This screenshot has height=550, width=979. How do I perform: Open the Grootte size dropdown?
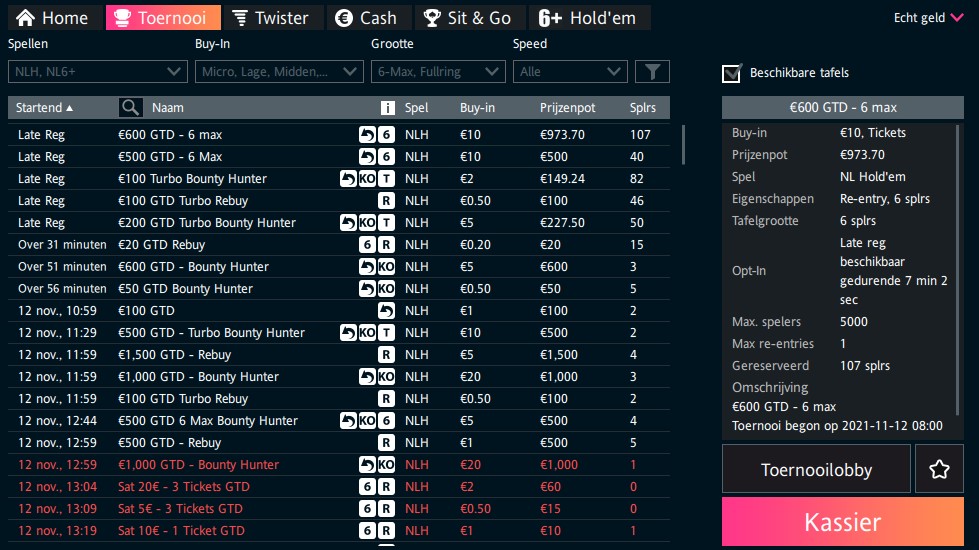pos(437,71)
